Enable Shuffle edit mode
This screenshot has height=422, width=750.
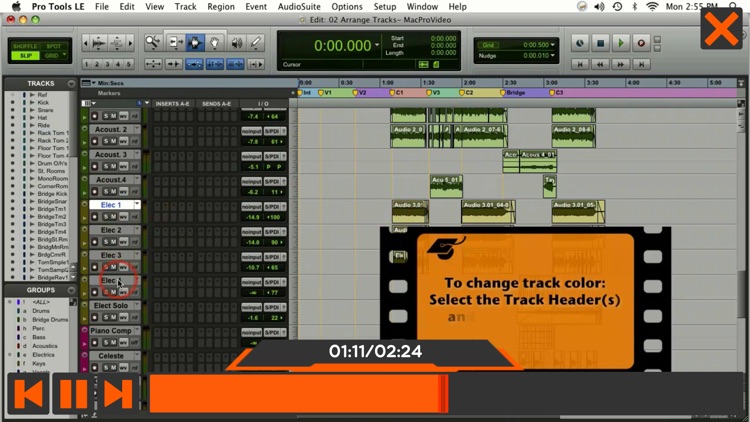click(25, 46)
